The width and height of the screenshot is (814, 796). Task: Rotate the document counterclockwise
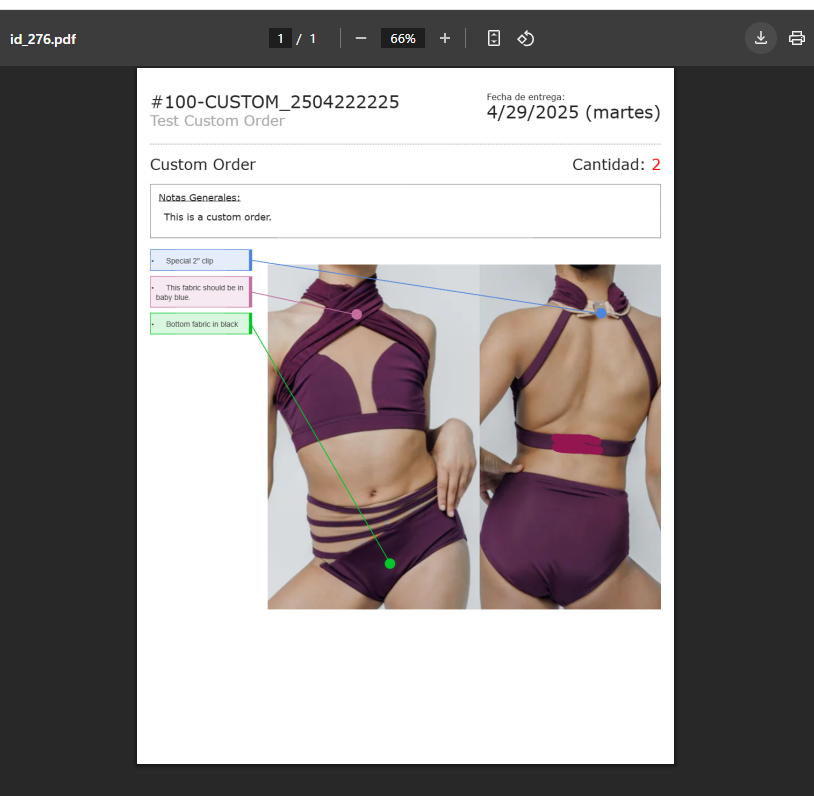526,38
